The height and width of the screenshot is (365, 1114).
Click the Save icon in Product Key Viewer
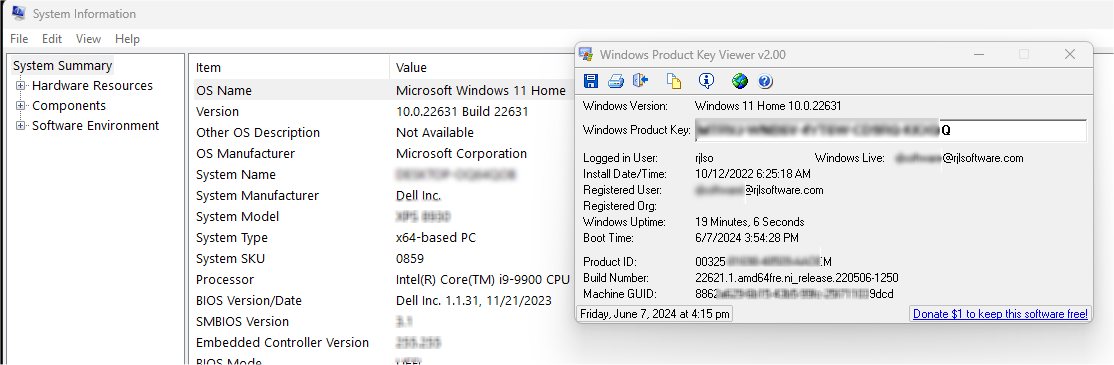[x=590, y=81]
